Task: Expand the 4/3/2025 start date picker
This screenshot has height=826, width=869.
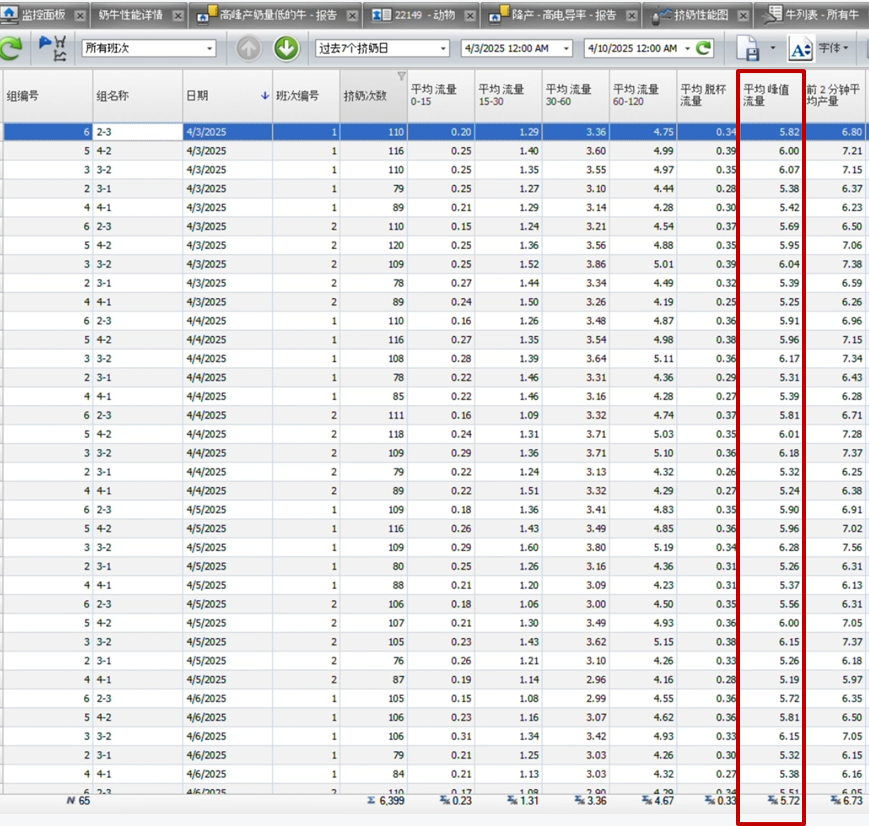Action: (566, 48)
